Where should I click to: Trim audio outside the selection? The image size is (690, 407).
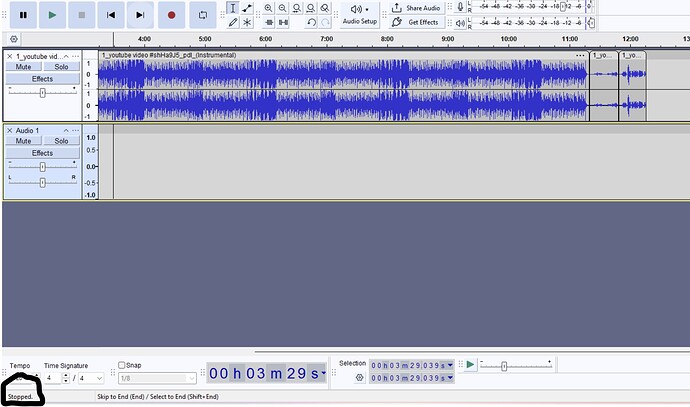click(x=269, y=22)
